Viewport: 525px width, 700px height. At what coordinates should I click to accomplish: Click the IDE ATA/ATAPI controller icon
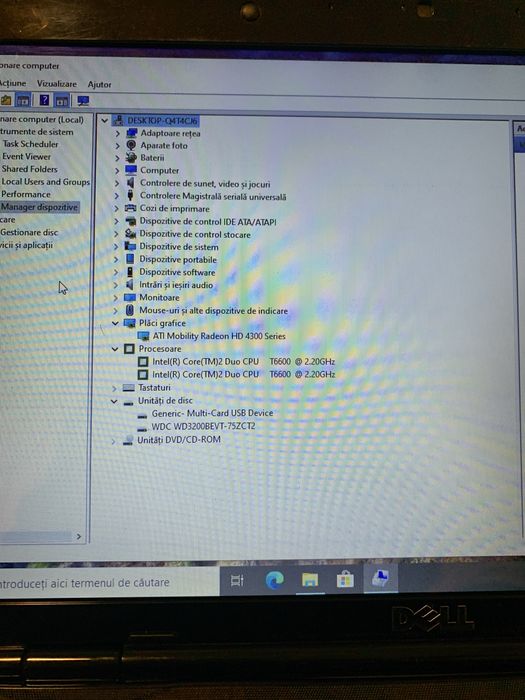coord(130,221)
